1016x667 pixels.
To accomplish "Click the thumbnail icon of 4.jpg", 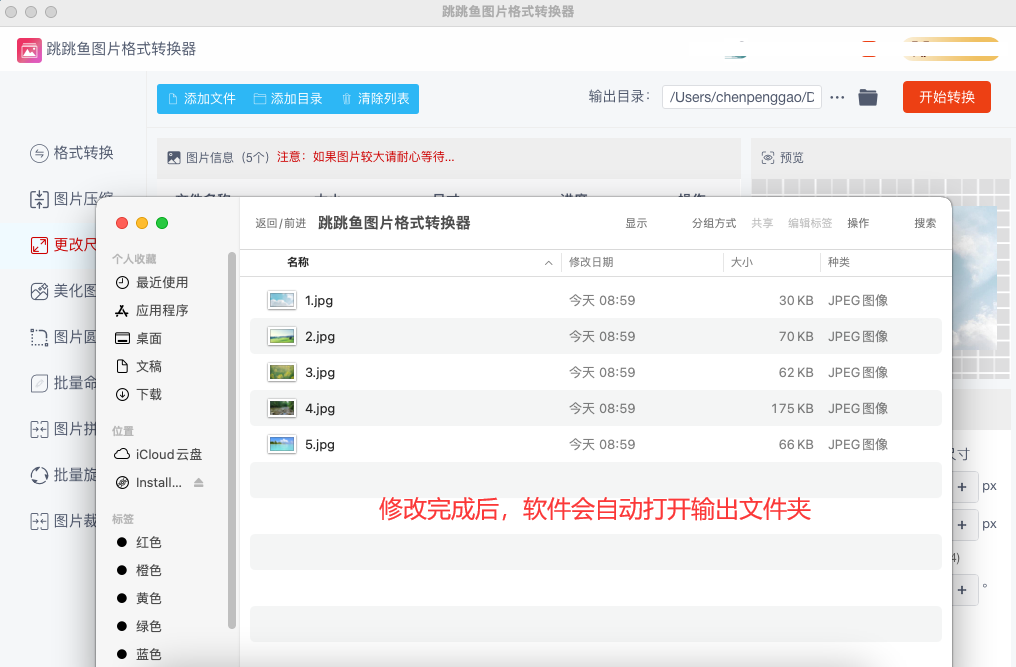I will [282, 408].
